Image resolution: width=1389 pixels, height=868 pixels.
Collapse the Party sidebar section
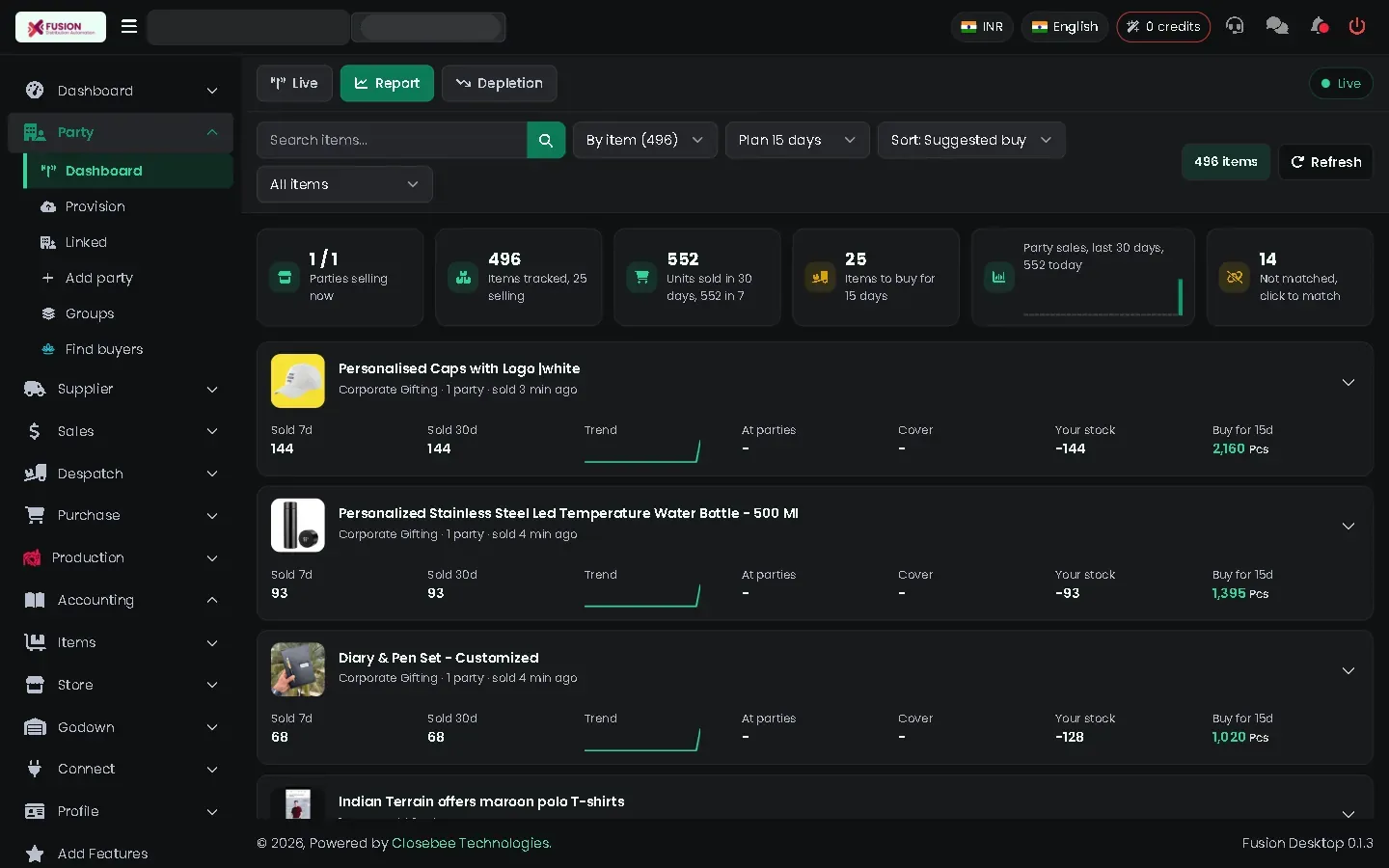[x=121, y=132]
